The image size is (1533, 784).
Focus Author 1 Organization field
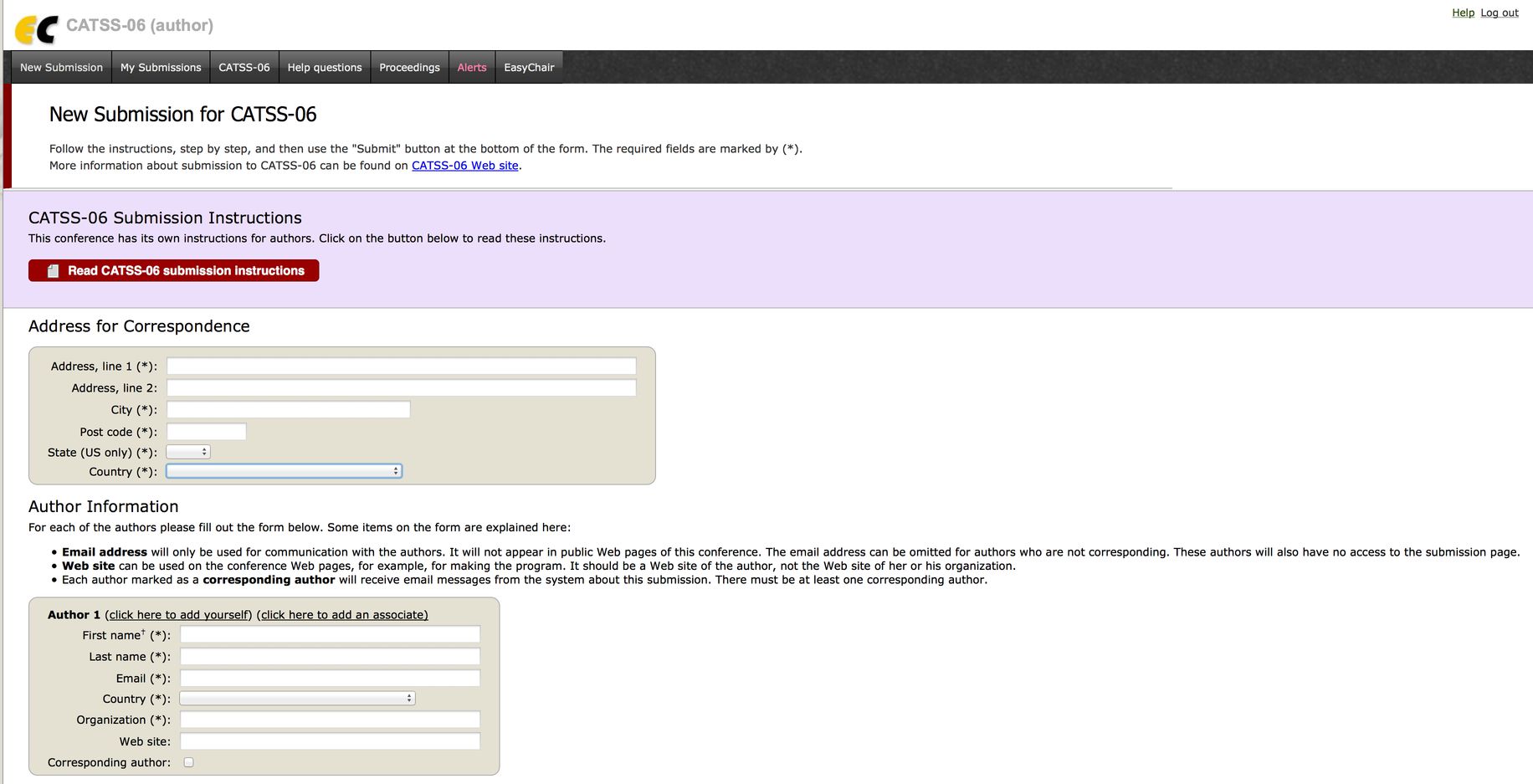click(x=331, y=720)
